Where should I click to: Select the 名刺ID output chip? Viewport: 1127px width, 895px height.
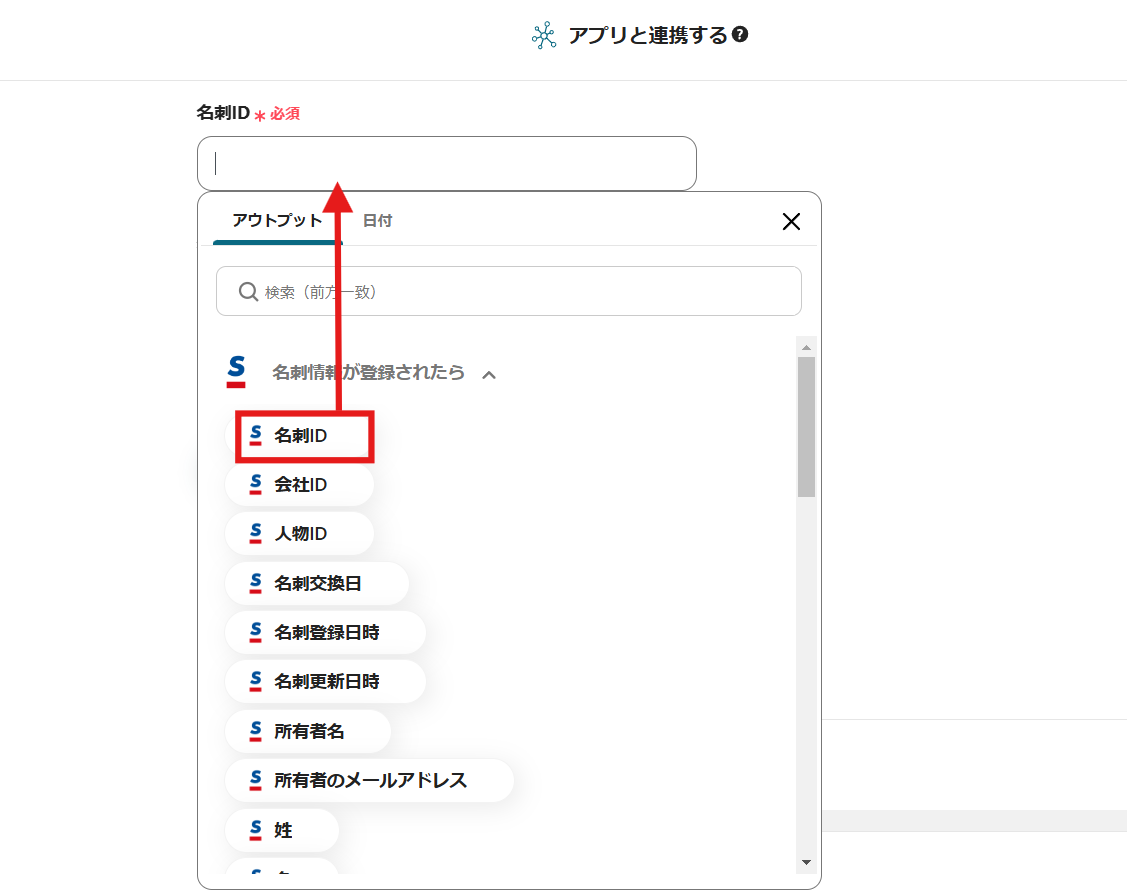(300, 436)
